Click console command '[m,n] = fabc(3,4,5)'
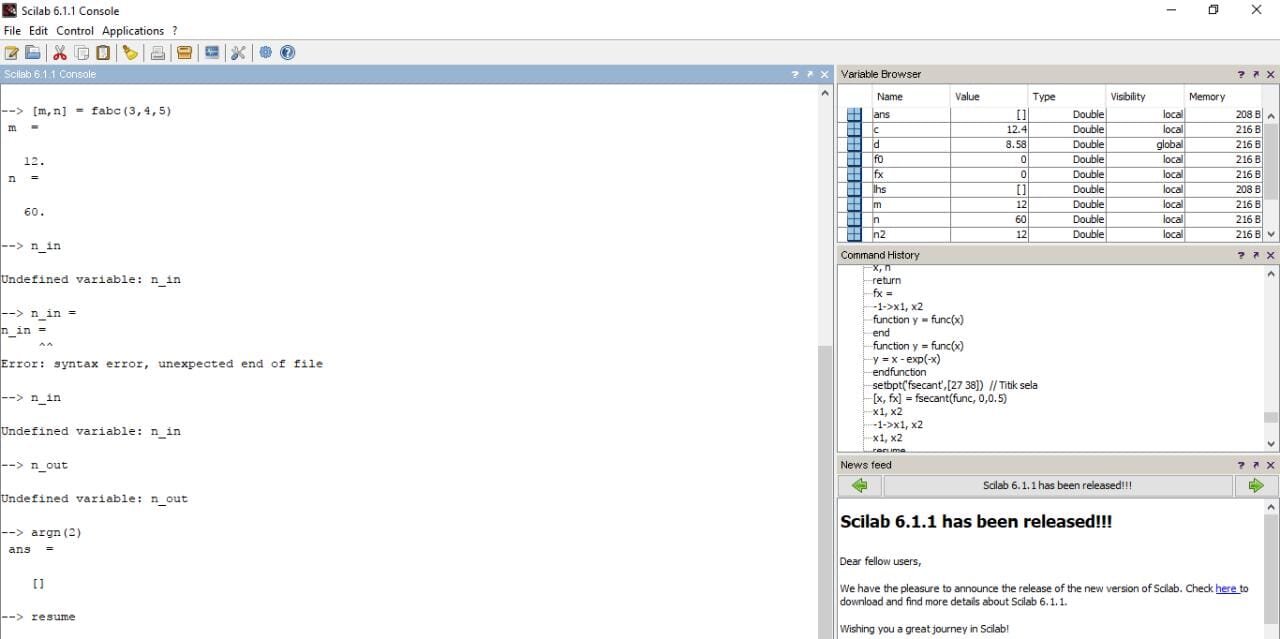The image size is (1280, 639). pyautogui.click(x=101, y=111)
